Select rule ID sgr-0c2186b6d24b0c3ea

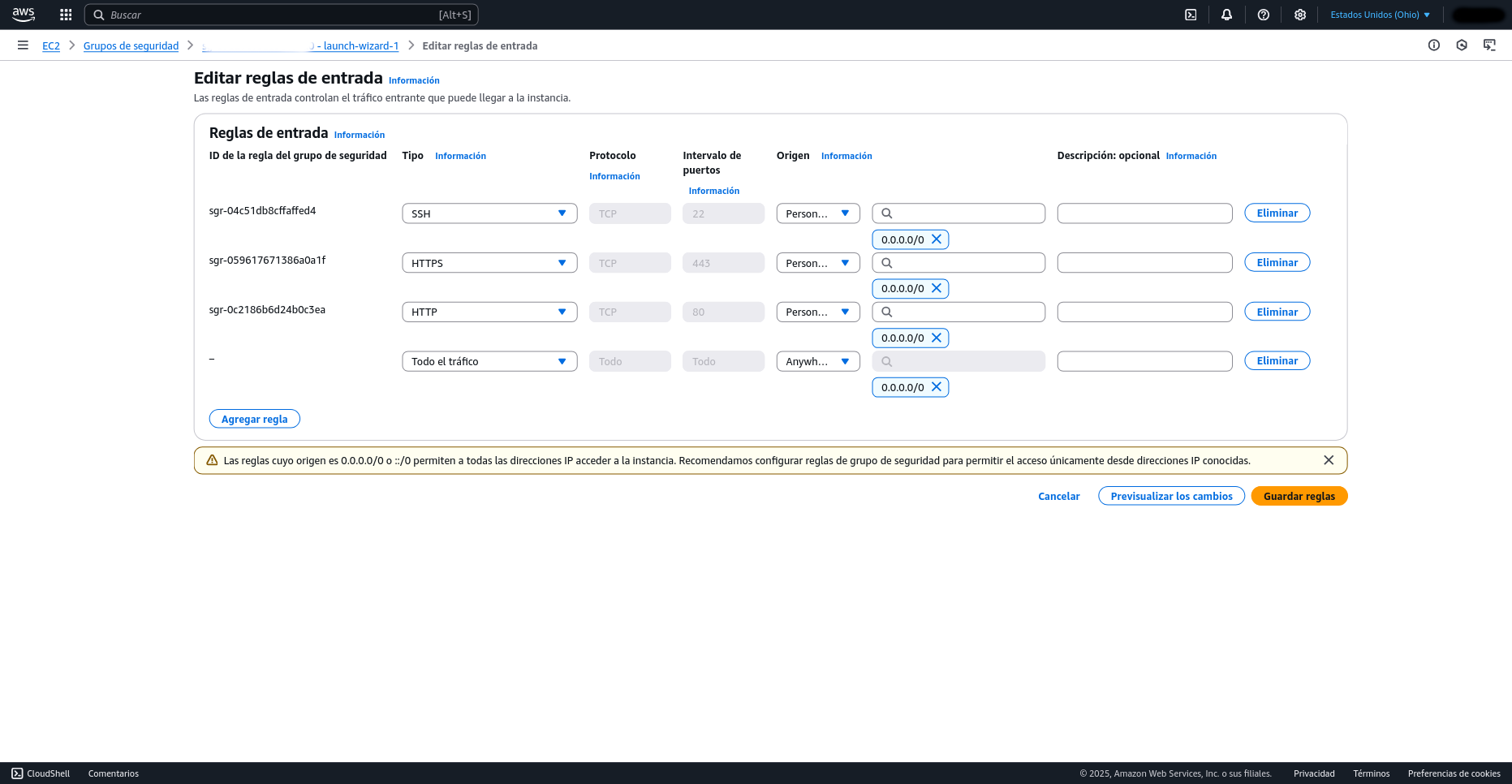pyautogui.click(x=267, y=310)
